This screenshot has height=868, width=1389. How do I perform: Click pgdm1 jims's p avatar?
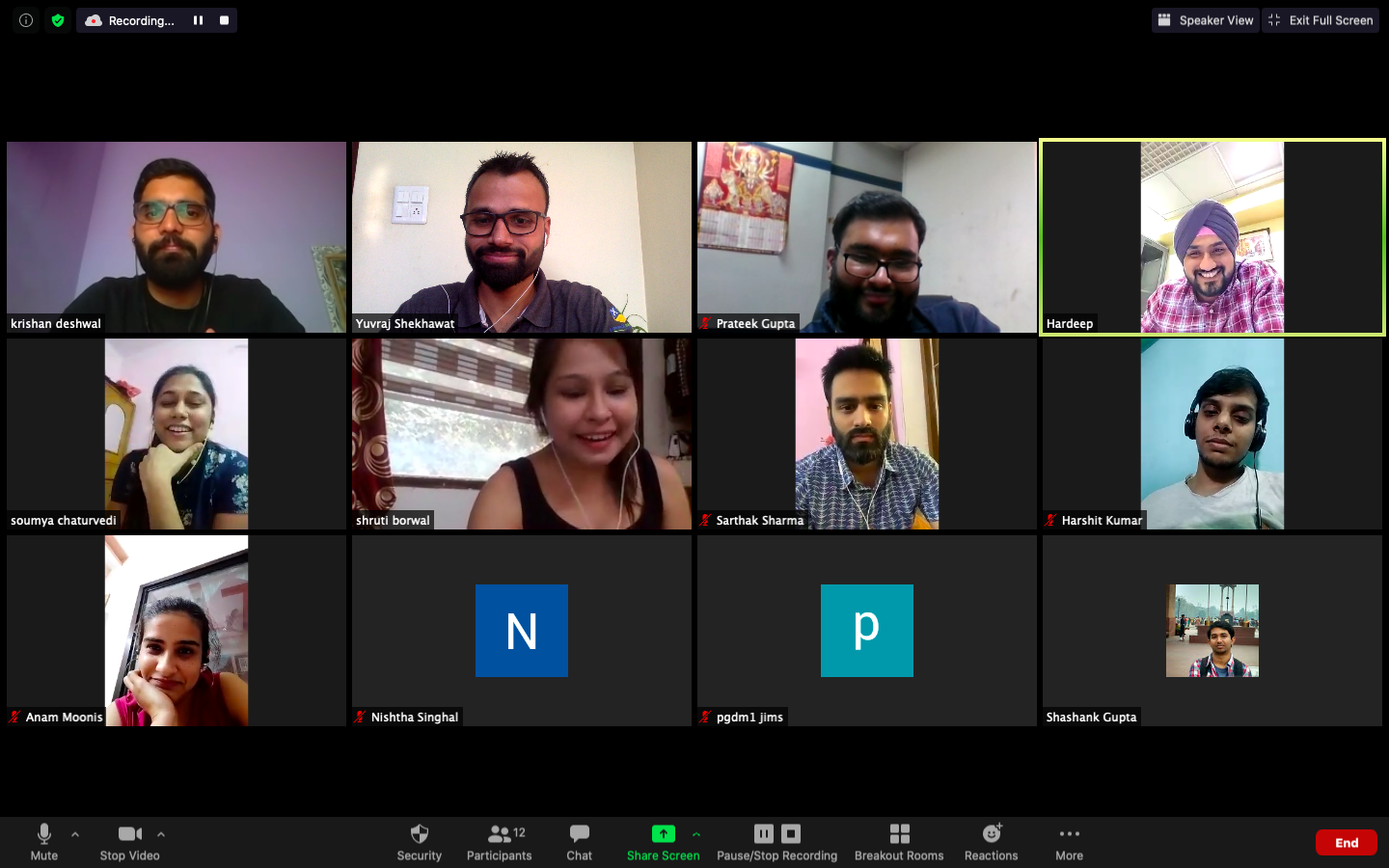coord(867,631)
